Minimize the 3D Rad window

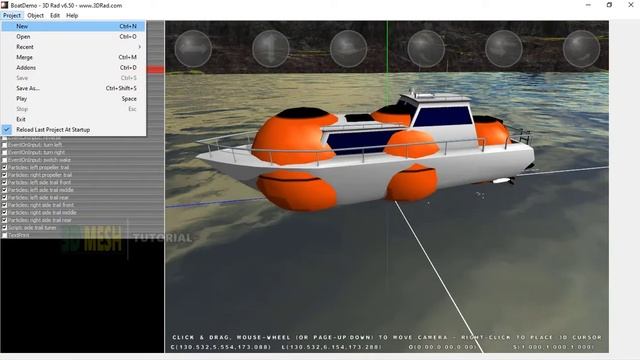pyautogui.click(x=588, y=5)
